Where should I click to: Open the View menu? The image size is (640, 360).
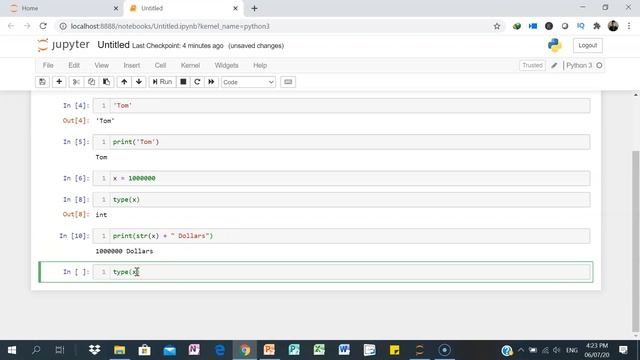click(102, 65)
